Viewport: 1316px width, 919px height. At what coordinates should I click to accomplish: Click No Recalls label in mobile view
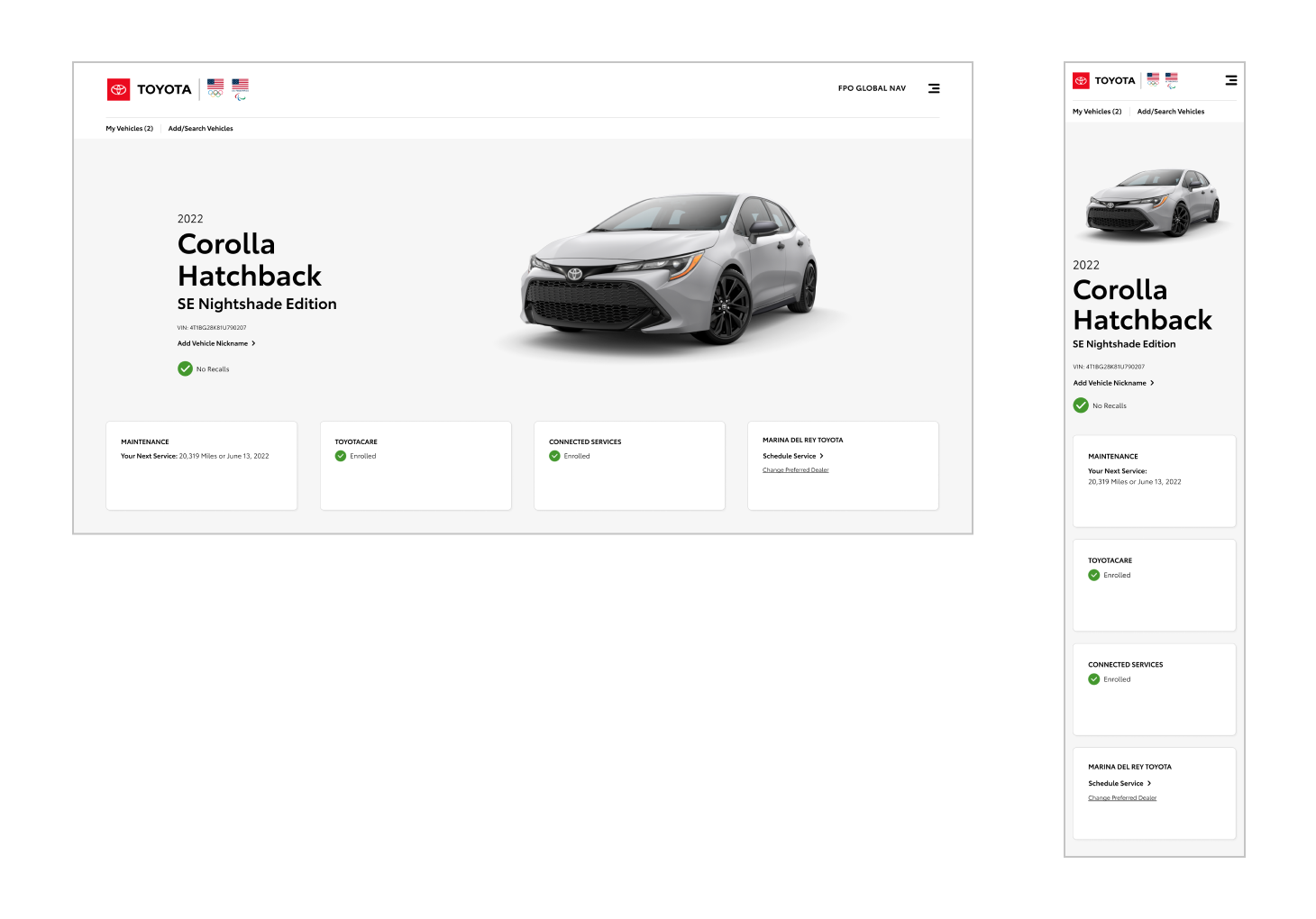(x=1110, y=406)
